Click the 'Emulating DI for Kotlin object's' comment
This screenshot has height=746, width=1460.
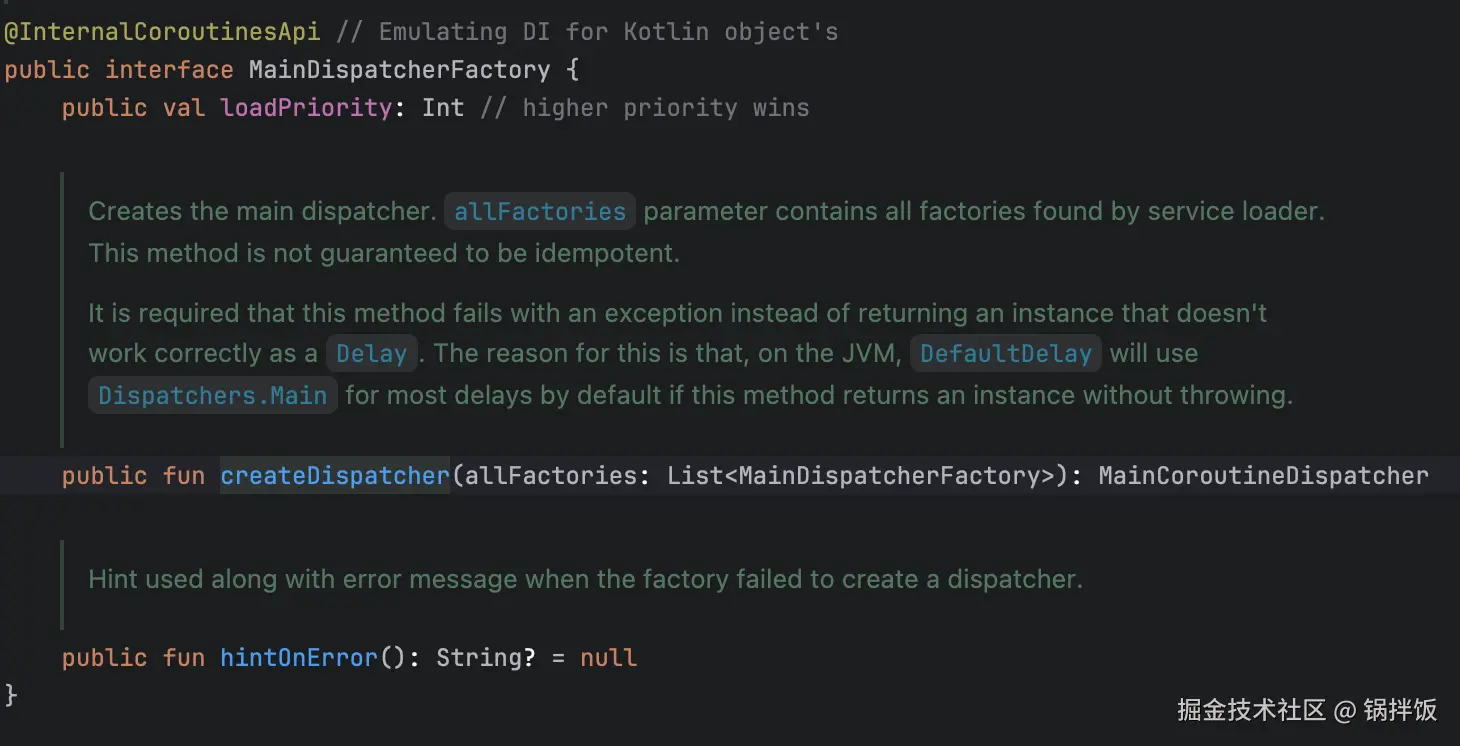click(x=608, y=32)
